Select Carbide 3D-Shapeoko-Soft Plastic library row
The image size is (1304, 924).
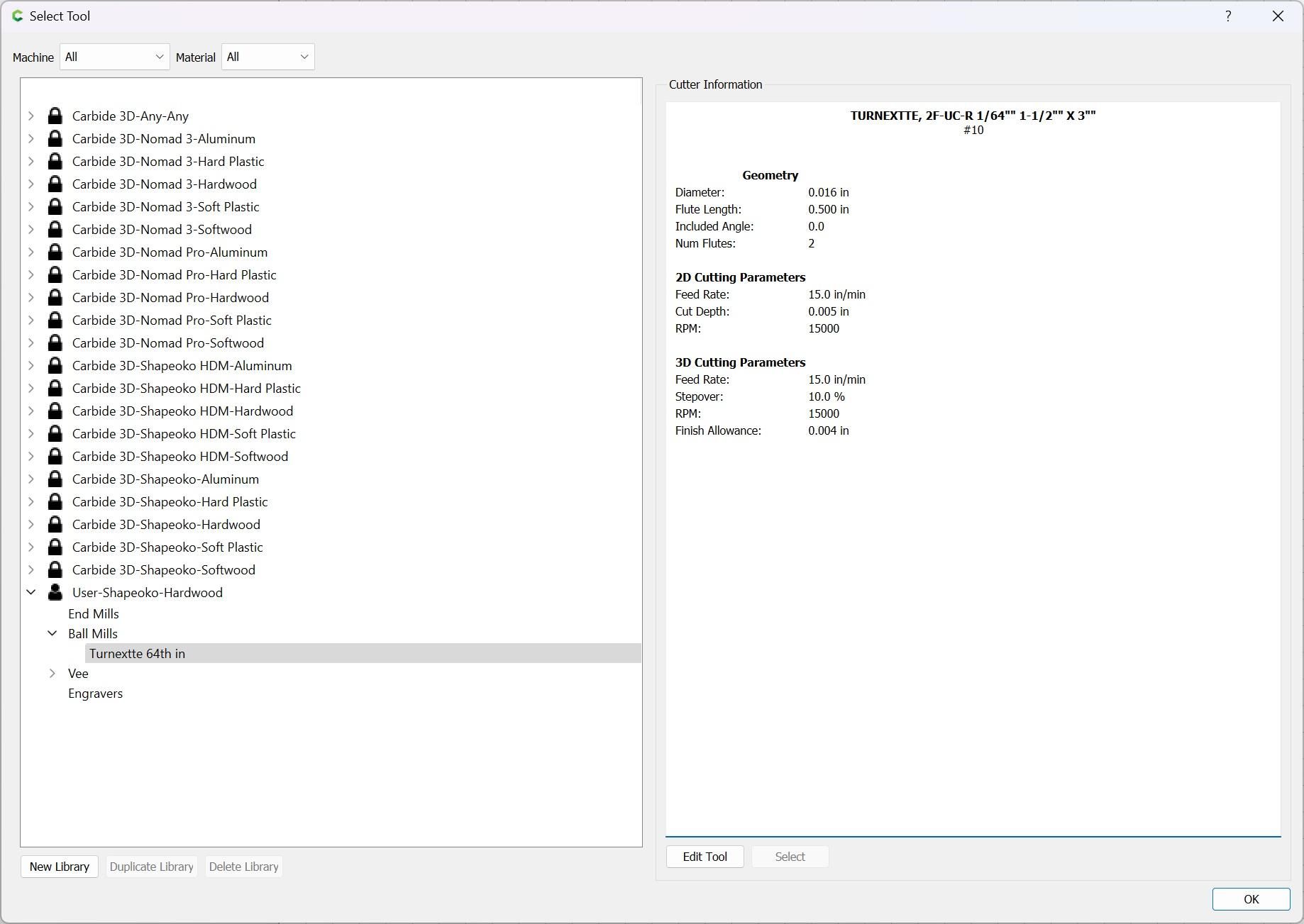tap(167, 547)
